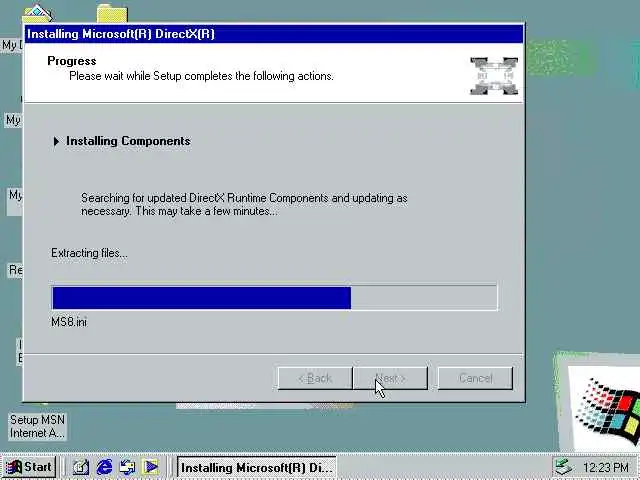Click the Setup MSN Internet A... desktop icon label
The width and height of the screenshot is (640, 480).
coord(37,426)
